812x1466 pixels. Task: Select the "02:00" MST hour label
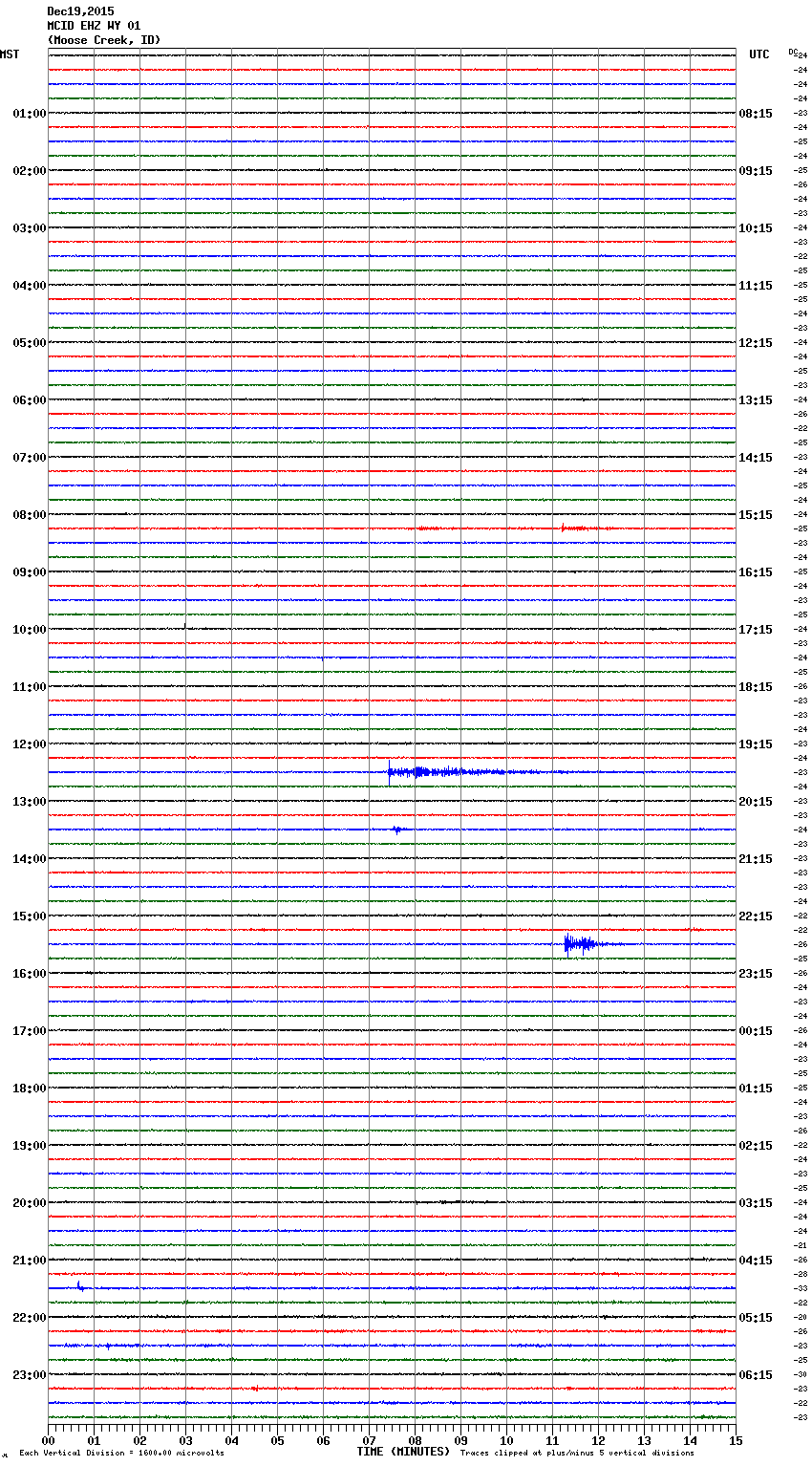(30, 171)
